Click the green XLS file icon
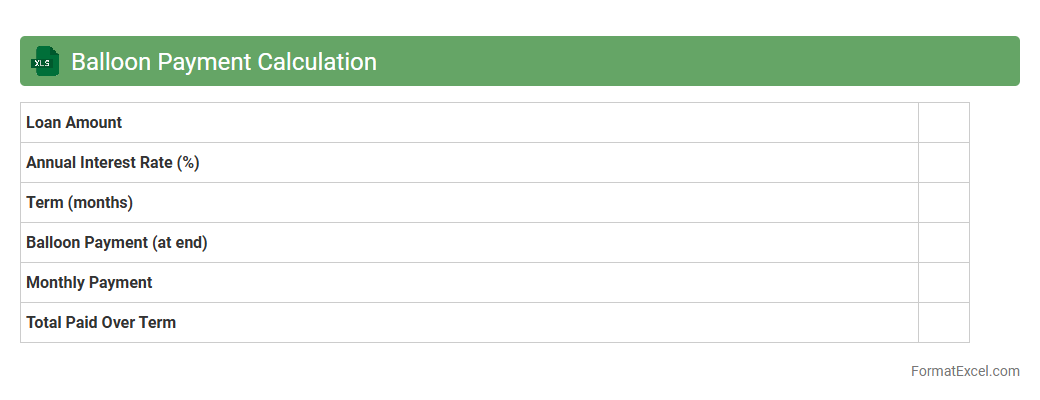 click(44, 62)
